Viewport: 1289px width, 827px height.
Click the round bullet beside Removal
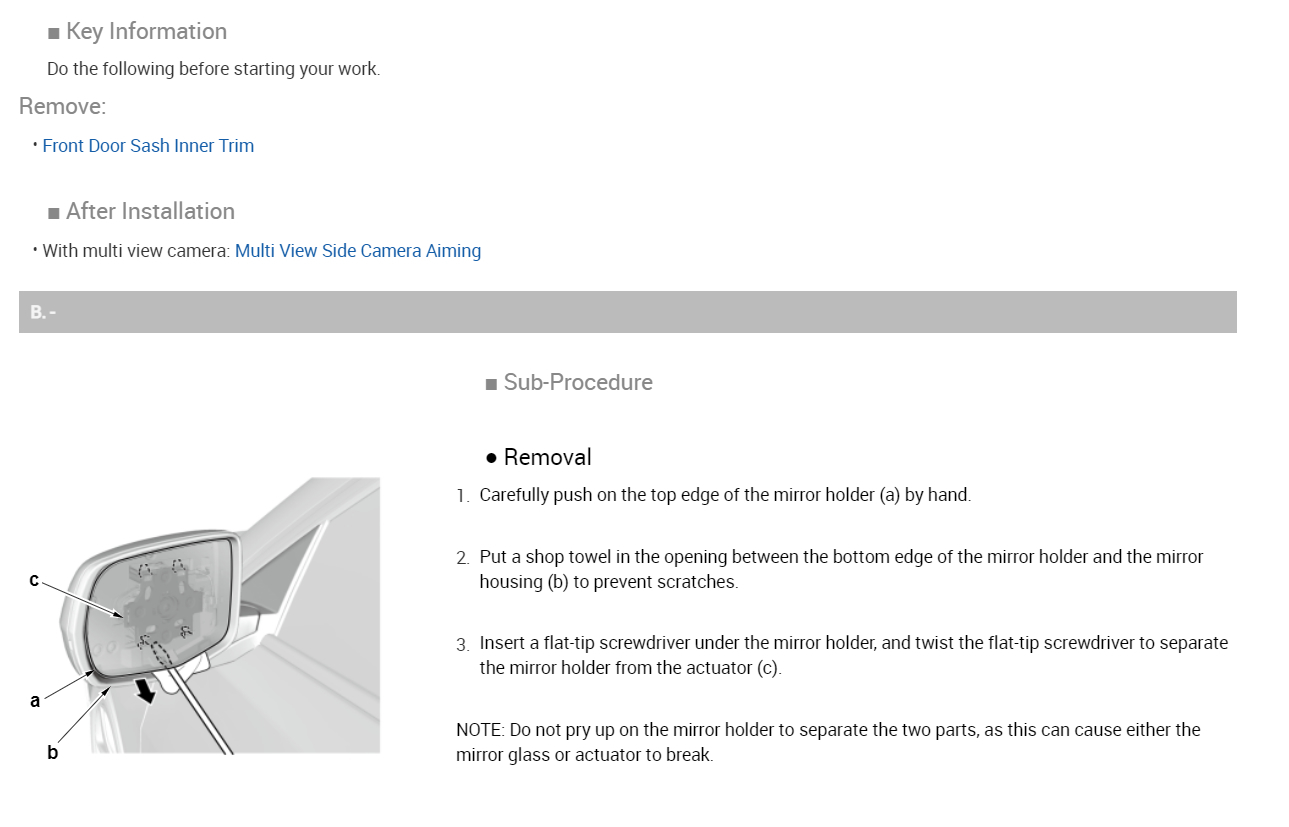point(491,458)
